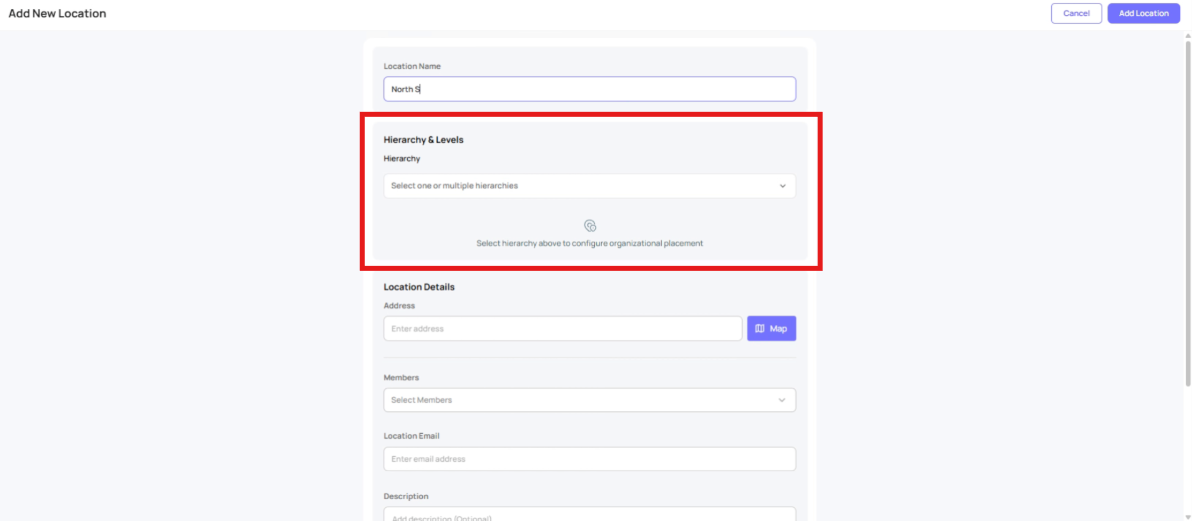Click the Location Email field label

411,436
